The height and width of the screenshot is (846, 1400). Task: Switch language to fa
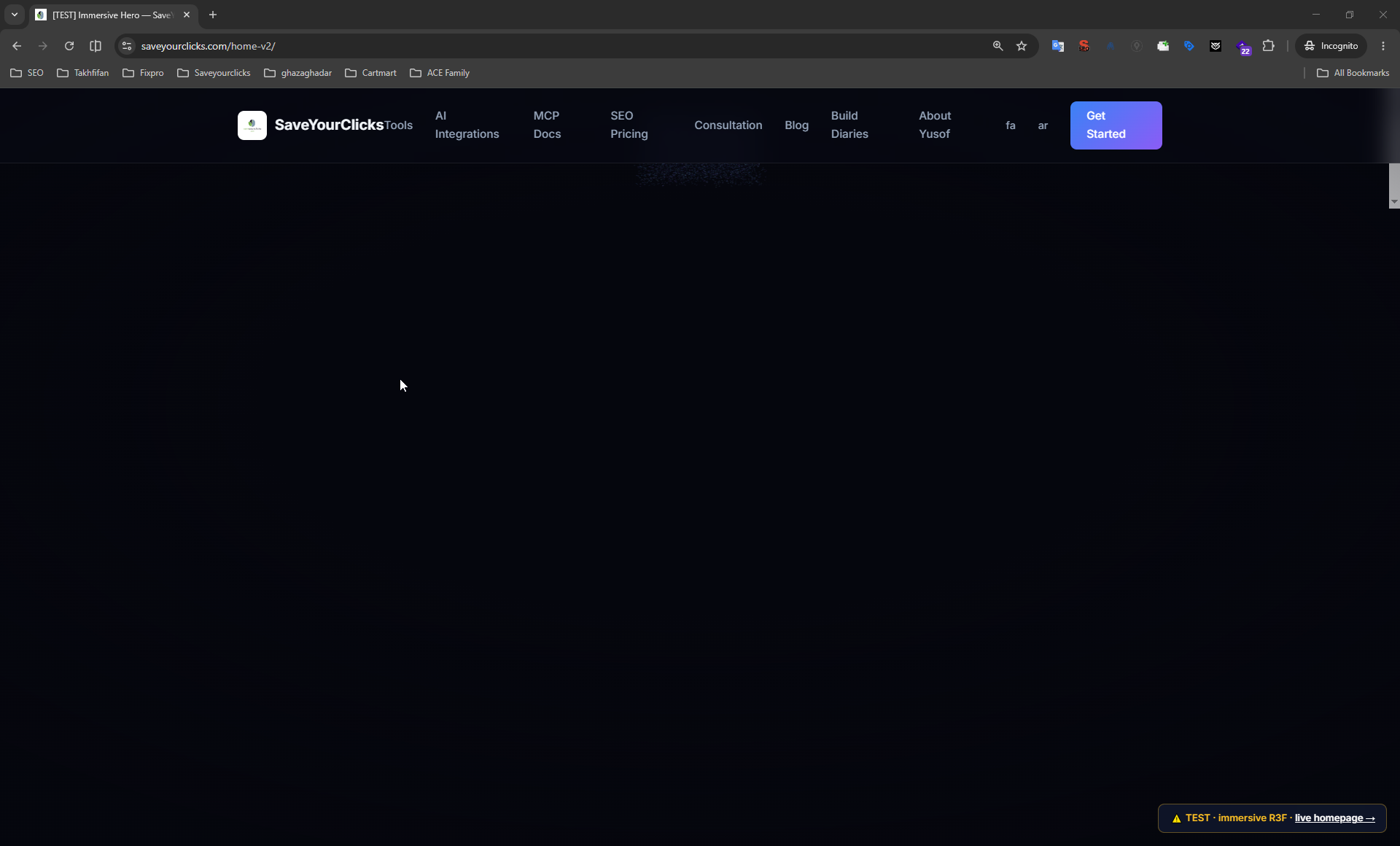point(1011,125)
